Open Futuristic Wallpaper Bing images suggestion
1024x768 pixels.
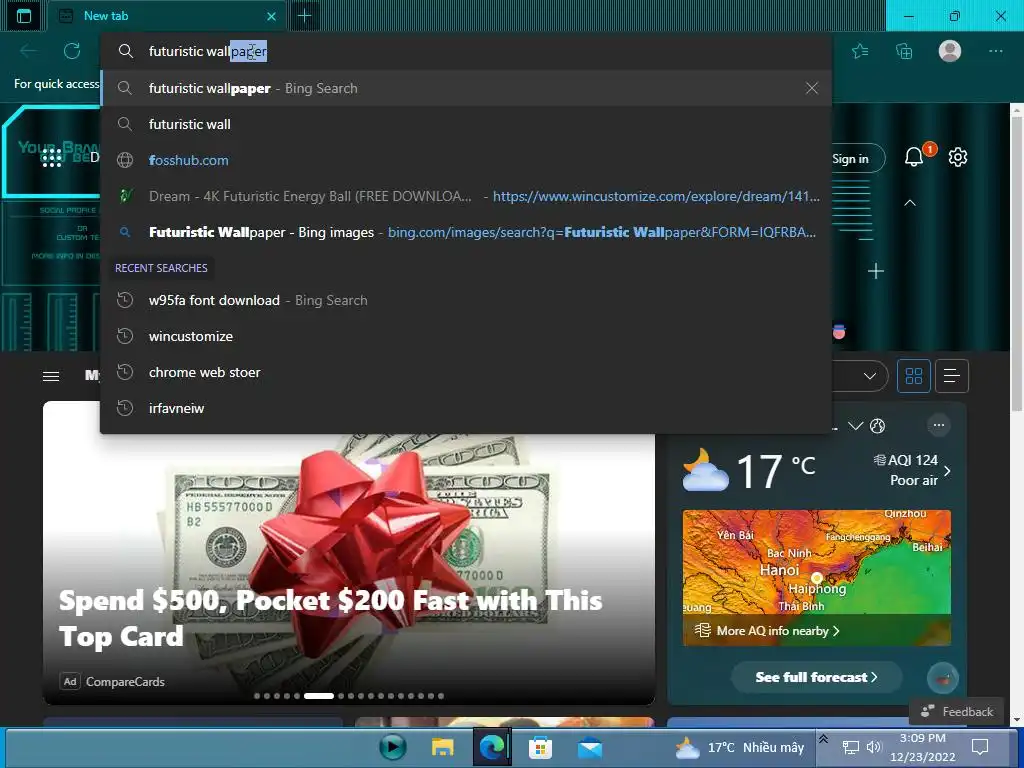[x=466, y=232]
